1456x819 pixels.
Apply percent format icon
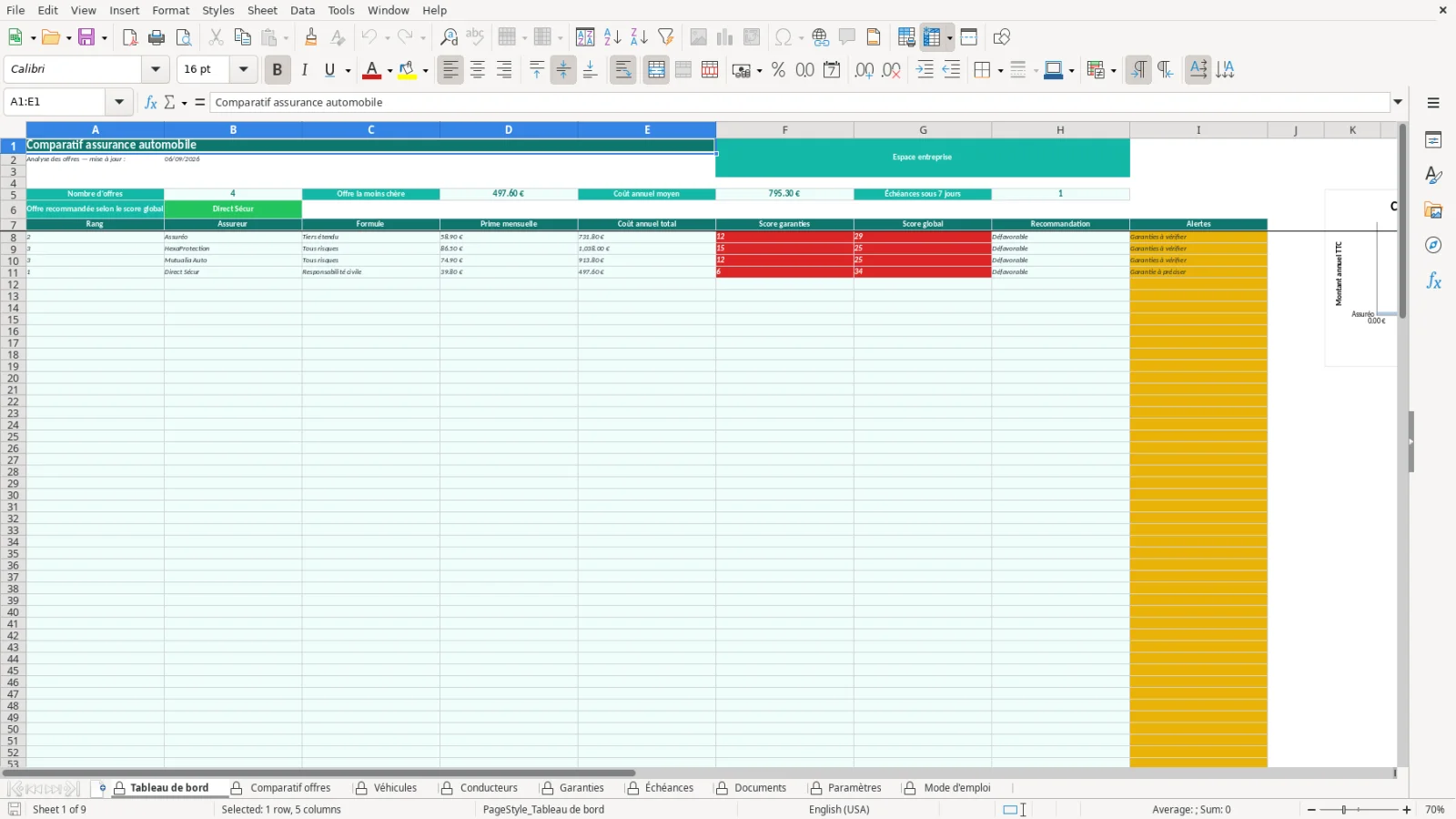pos(778,70)
